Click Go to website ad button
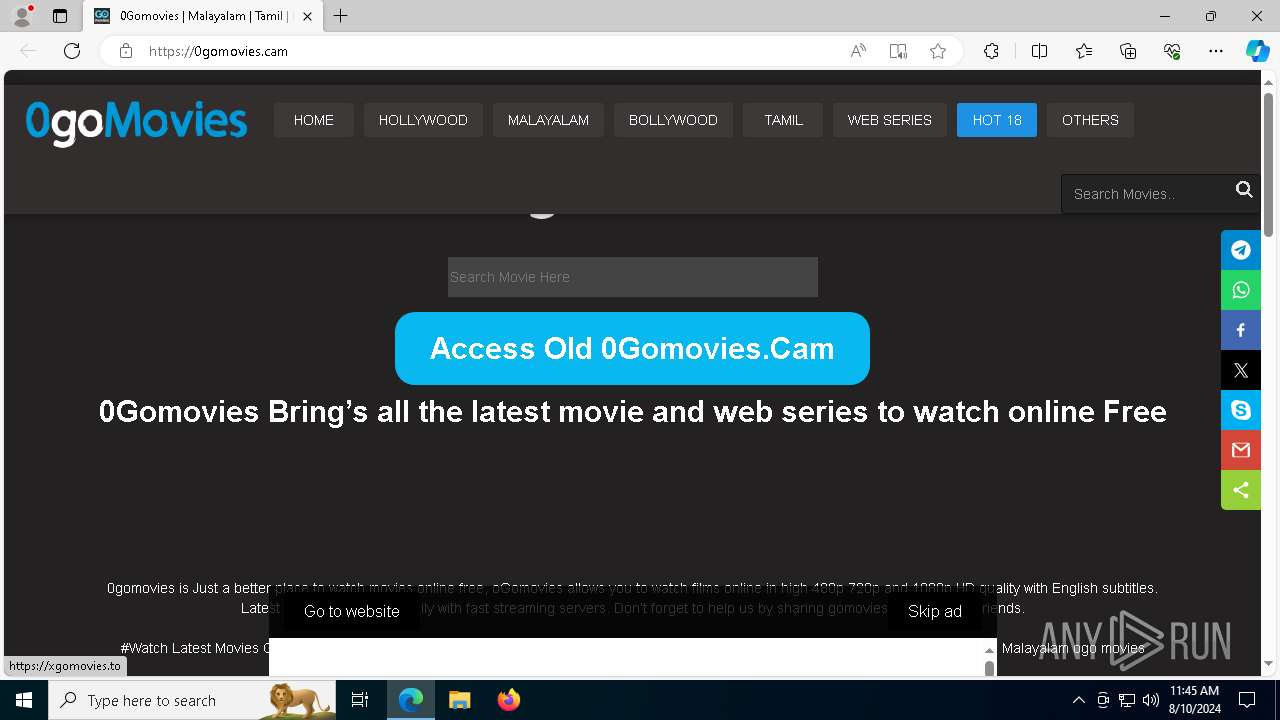Image resolution: width=1280 pixels, height=720 pixels. 352,611
